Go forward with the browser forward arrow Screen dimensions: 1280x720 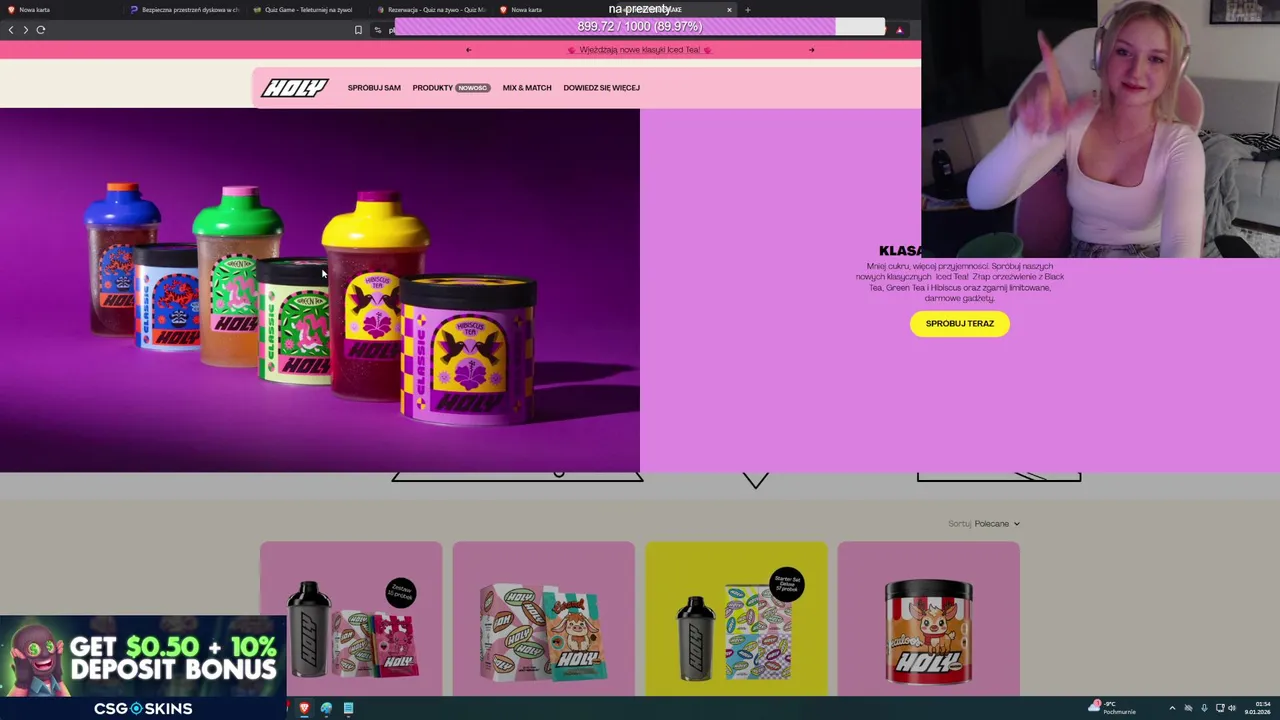26,30
